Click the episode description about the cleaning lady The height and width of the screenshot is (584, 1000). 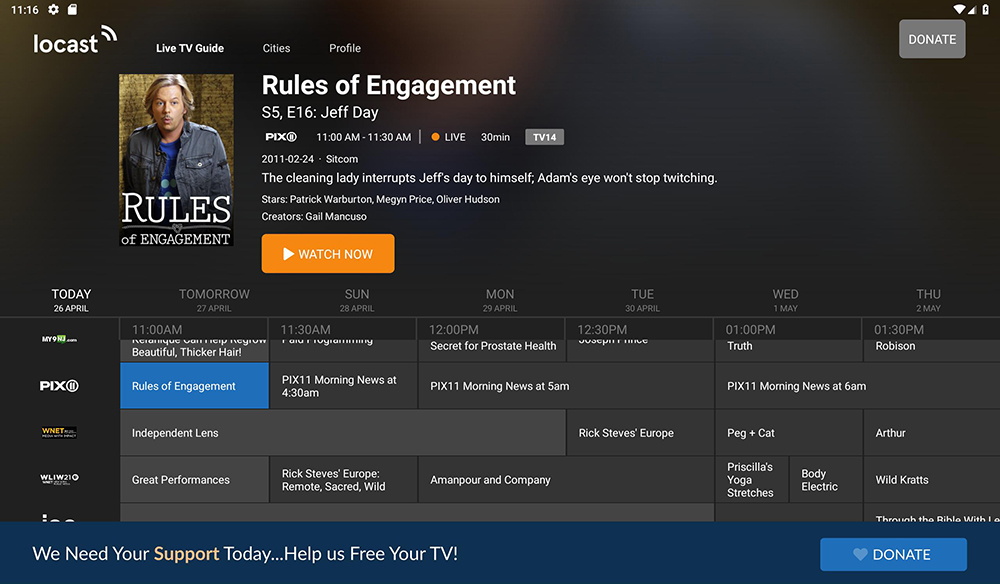coord(489,178)
